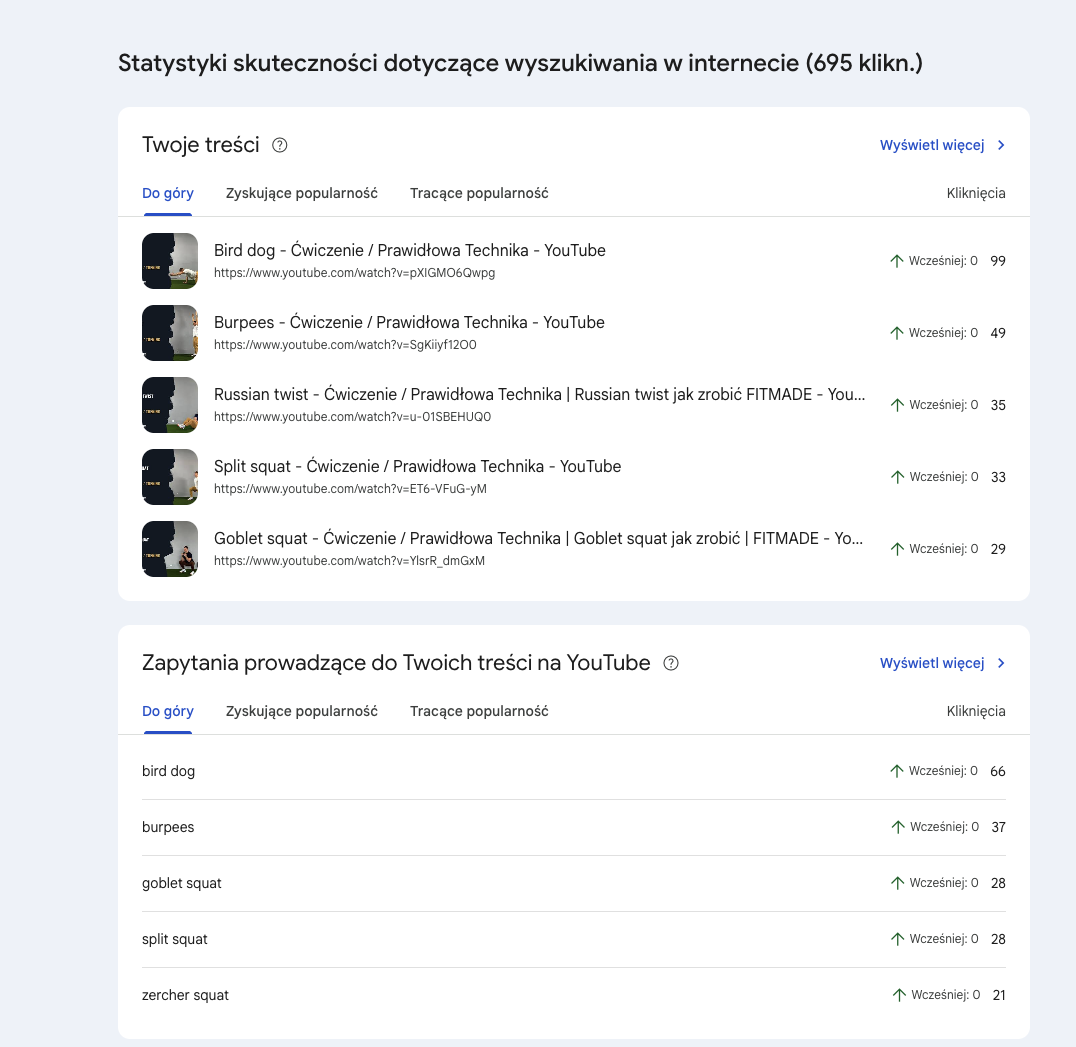This screenshot has height=1047, width=1076.
Task: Open Bird dog video thumbnail
Action: pos(170,261)
